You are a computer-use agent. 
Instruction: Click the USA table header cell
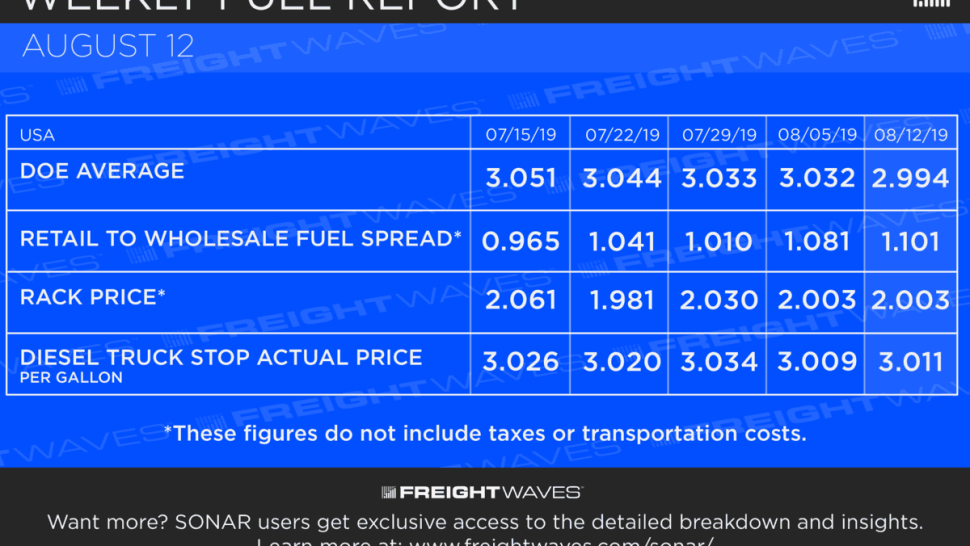tap(37, 135)
